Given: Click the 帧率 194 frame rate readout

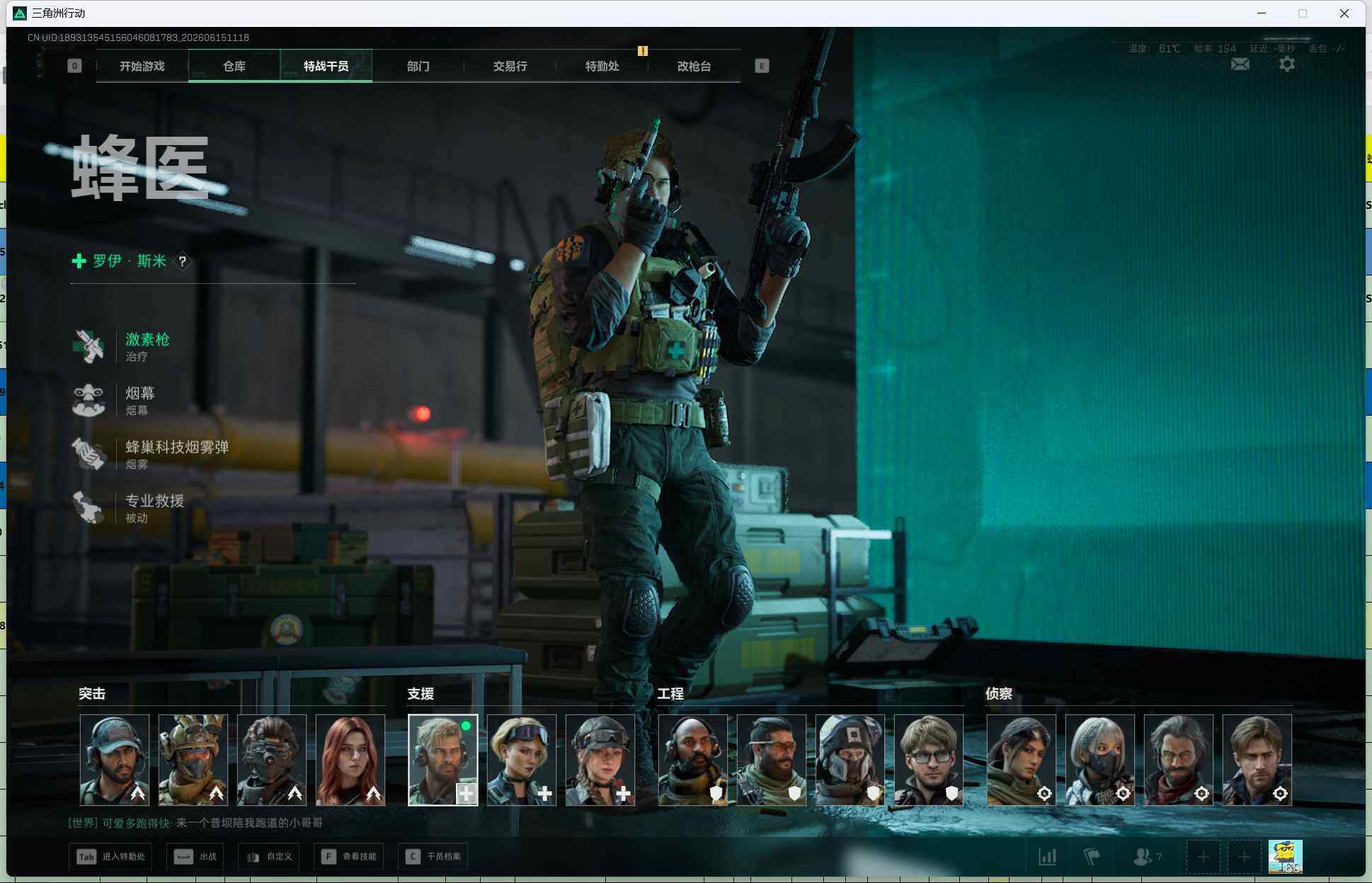Looking at the screenshot, I should click(x=1215, y=49).
